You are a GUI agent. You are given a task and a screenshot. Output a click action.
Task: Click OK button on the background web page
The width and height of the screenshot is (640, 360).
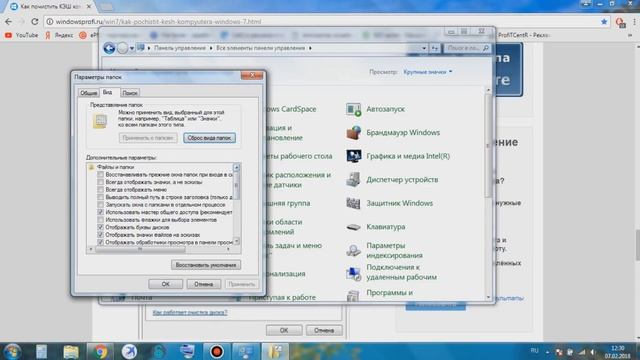(x=284, y=330)
